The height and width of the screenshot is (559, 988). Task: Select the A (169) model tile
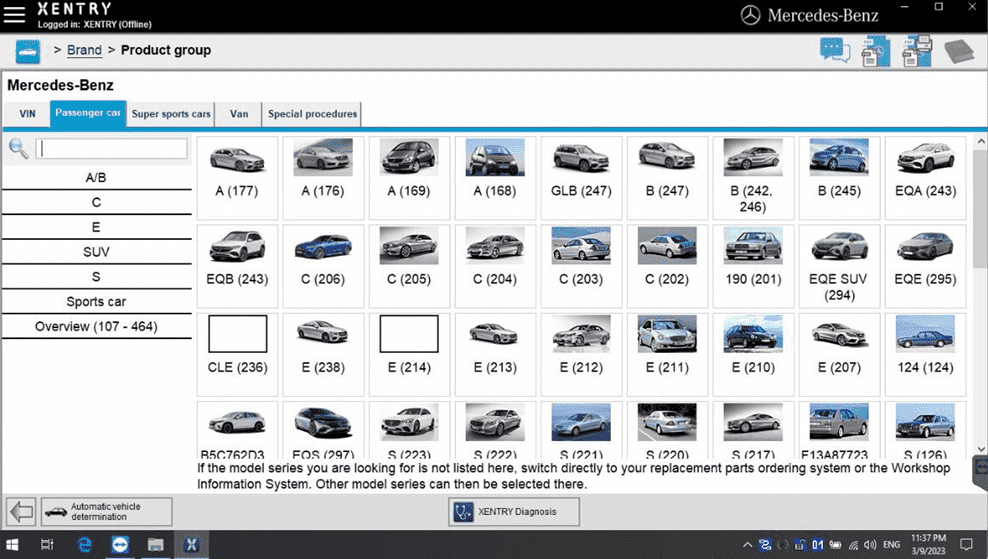(409, 178)
